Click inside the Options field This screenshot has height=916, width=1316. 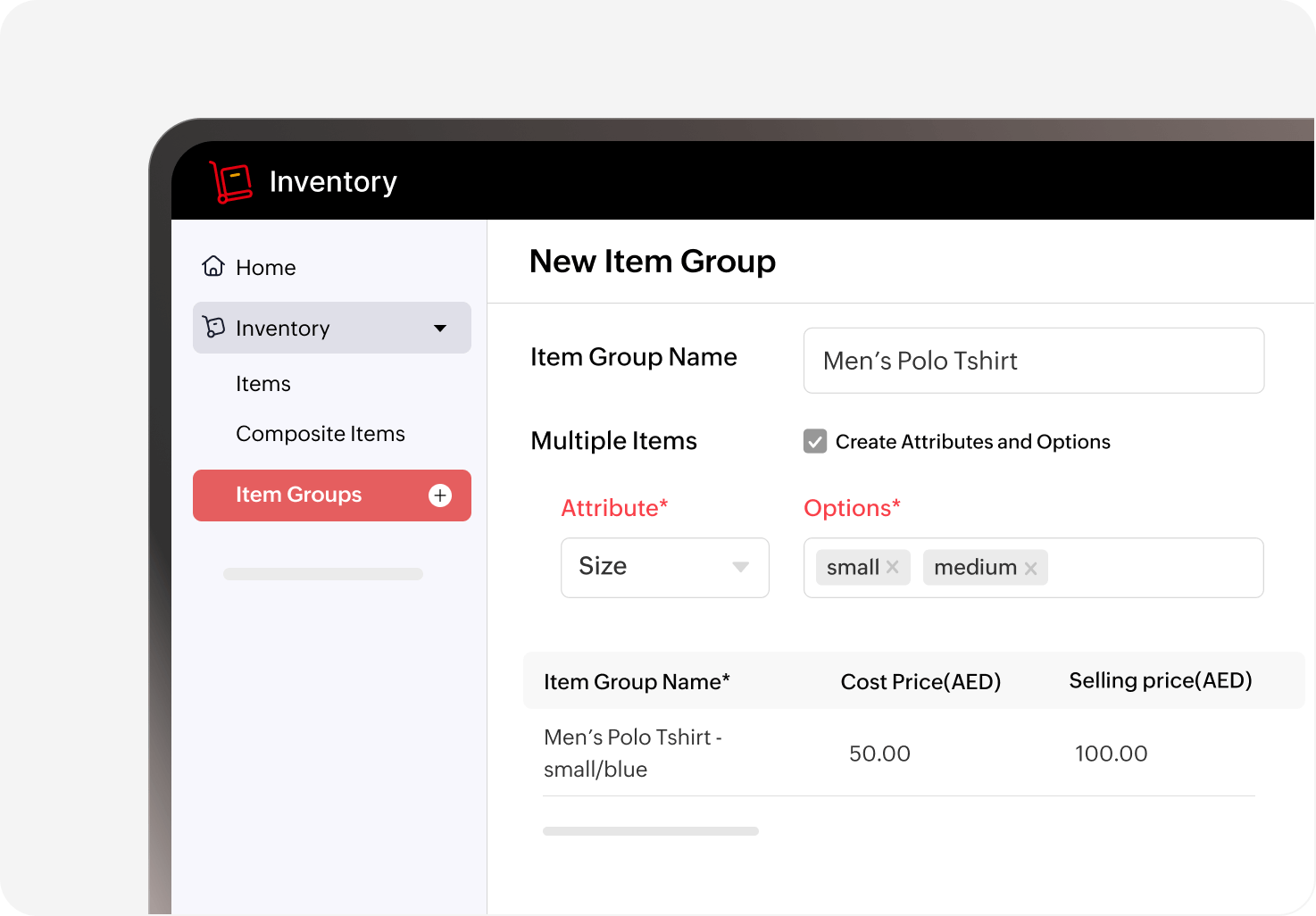pyautogui.click(x=1143, y=567)
